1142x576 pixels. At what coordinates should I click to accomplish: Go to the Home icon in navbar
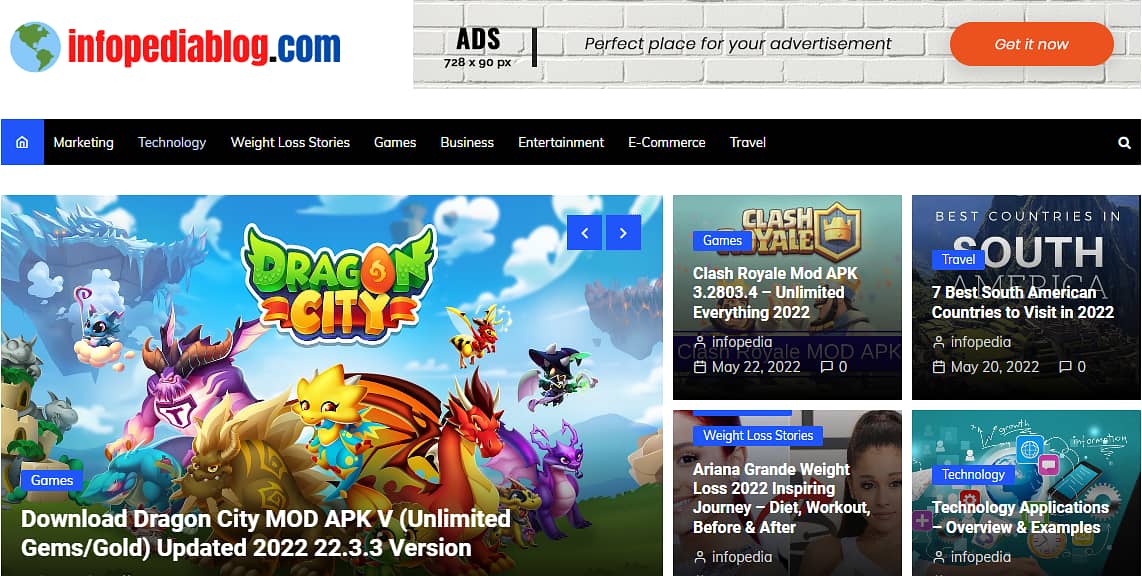point(22,142)
